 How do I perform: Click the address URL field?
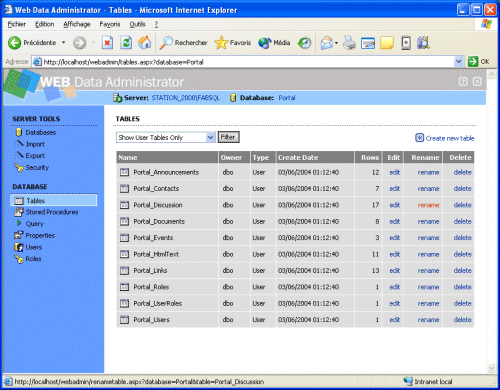(x=248, y=62)
